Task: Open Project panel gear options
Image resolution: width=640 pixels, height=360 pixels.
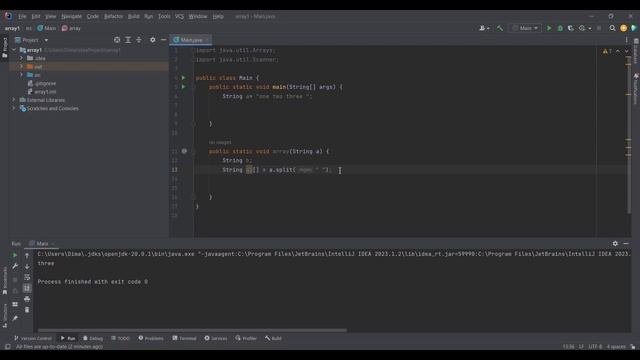Action: click(153, 40)
